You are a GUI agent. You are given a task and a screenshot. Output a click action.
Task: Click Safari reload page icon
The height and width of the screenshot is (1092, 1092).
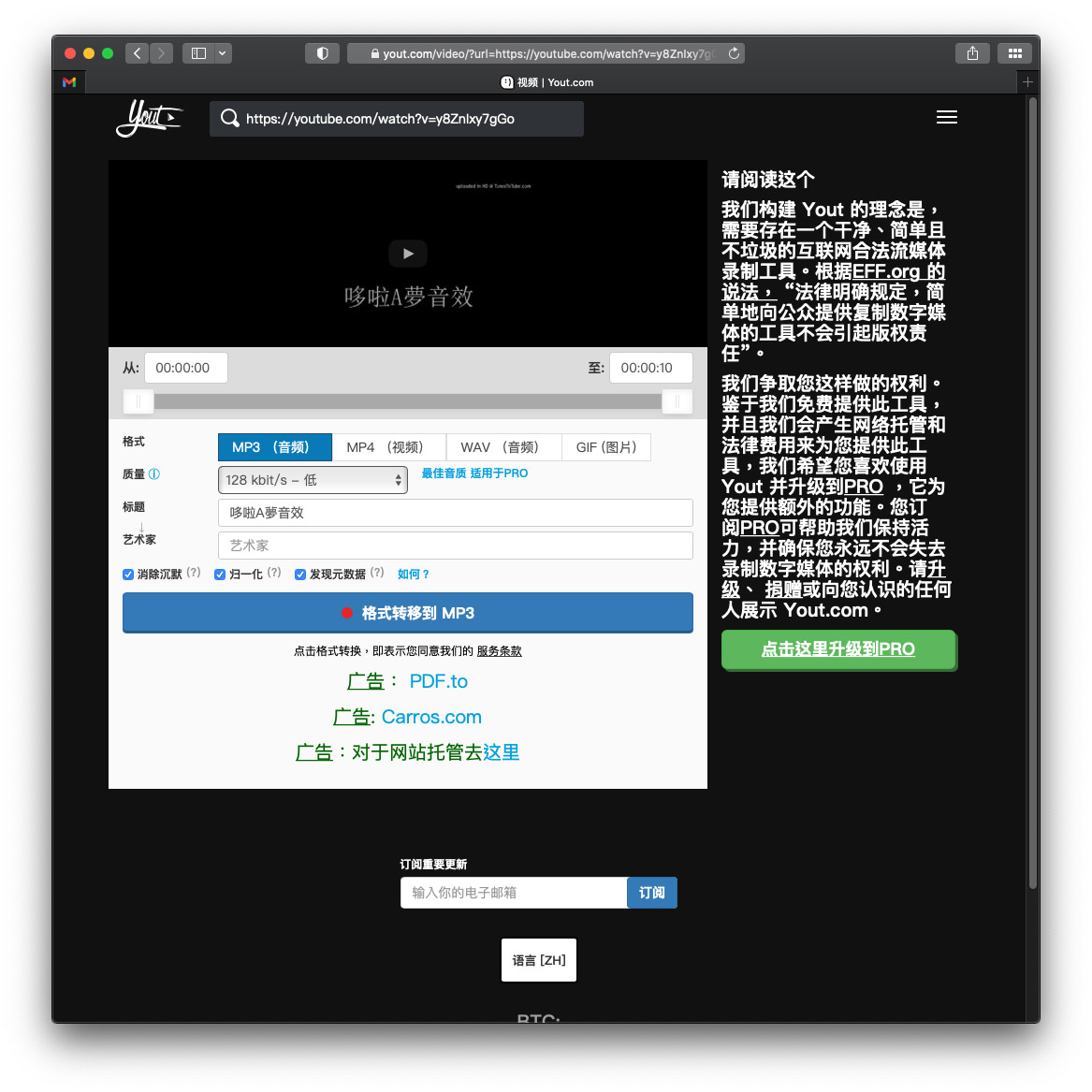(734, 53)
